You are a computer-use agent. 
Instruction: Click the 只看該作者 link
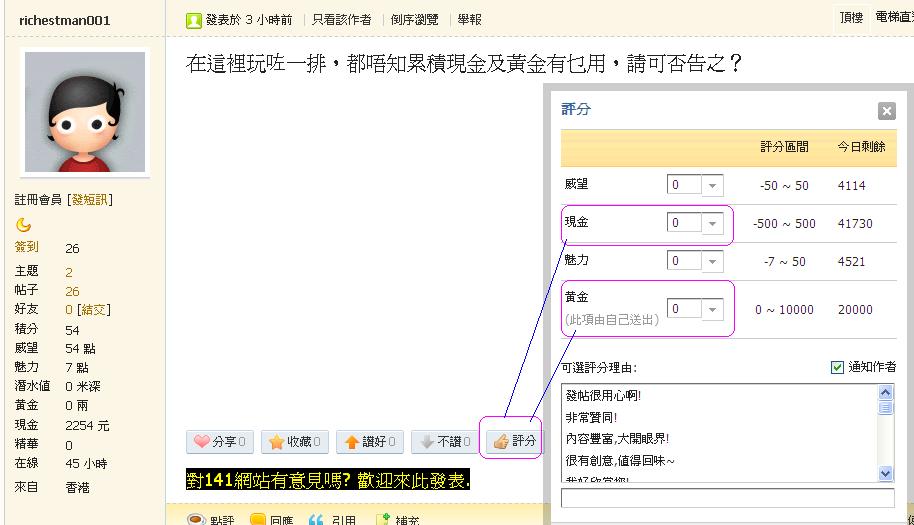coord(341,19)
